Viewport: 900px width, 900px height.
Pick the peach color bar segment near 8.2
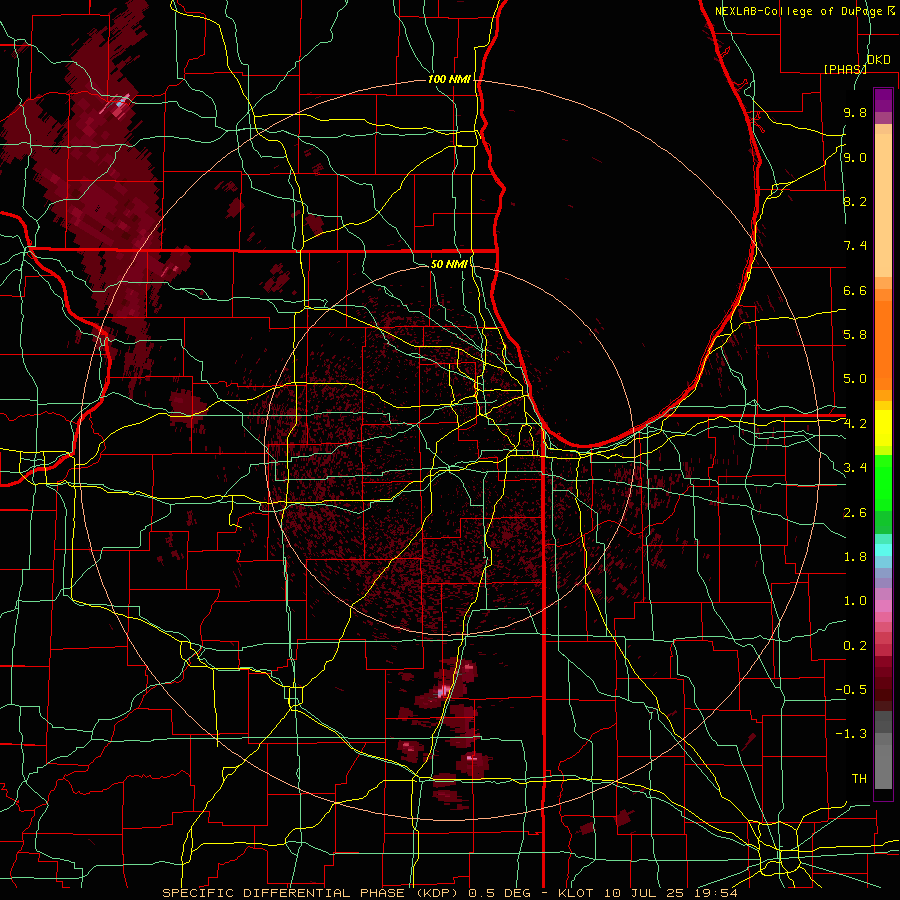click(x=883, y=205)
